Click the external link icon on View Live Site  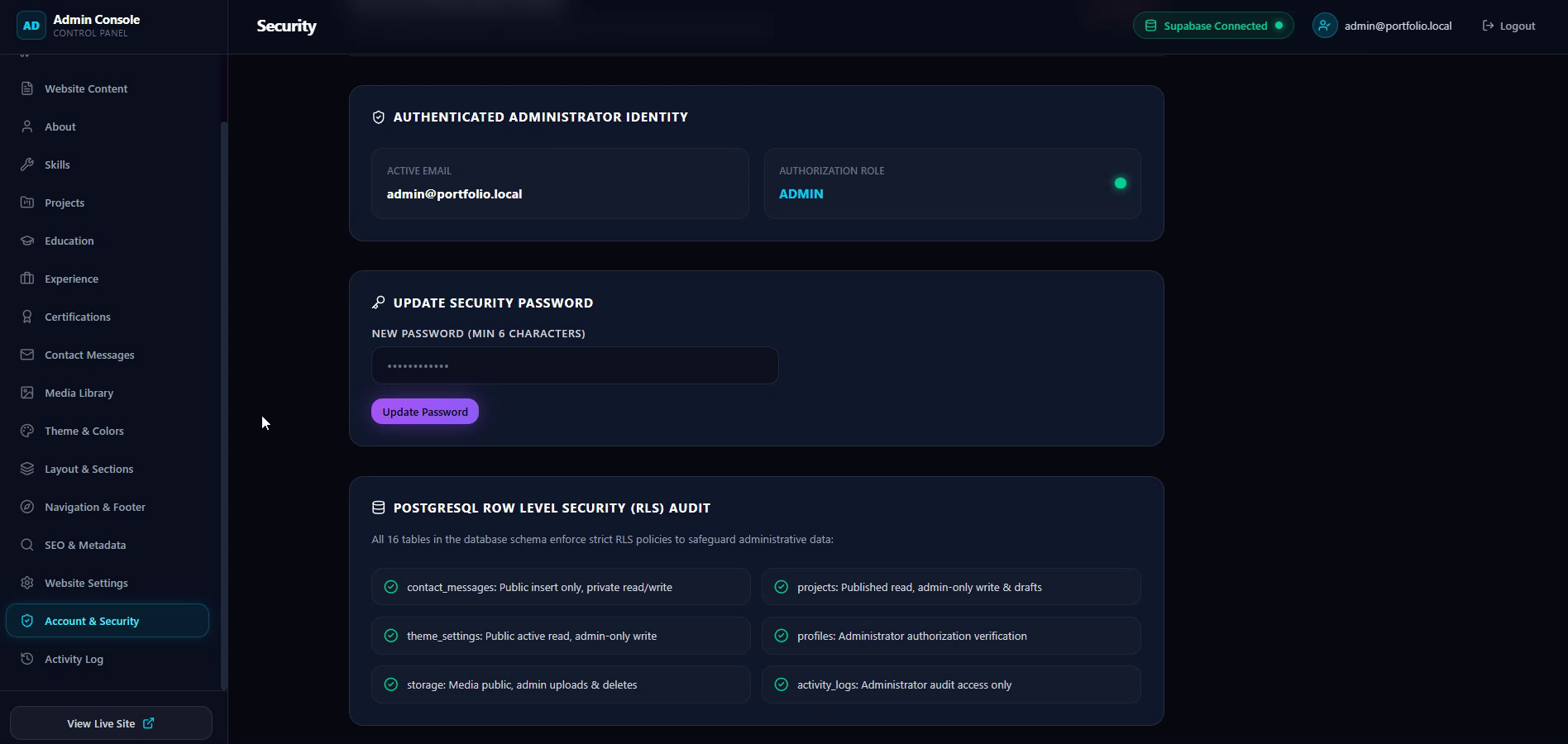pyautogui.click(x=149, y=723)
